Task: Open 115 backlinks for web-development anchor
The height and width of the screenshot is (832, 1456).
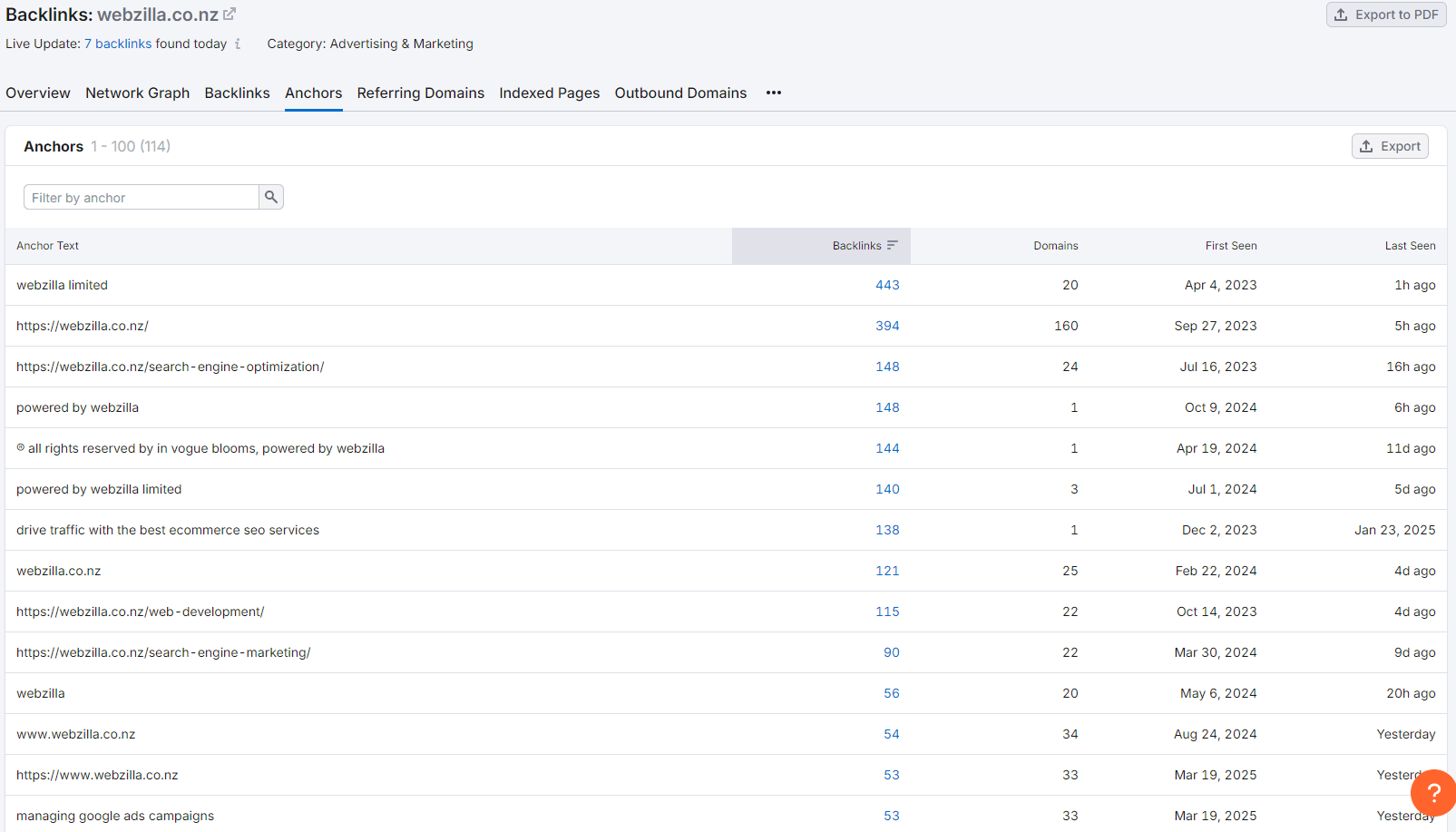Action: (x=887, y=612)
